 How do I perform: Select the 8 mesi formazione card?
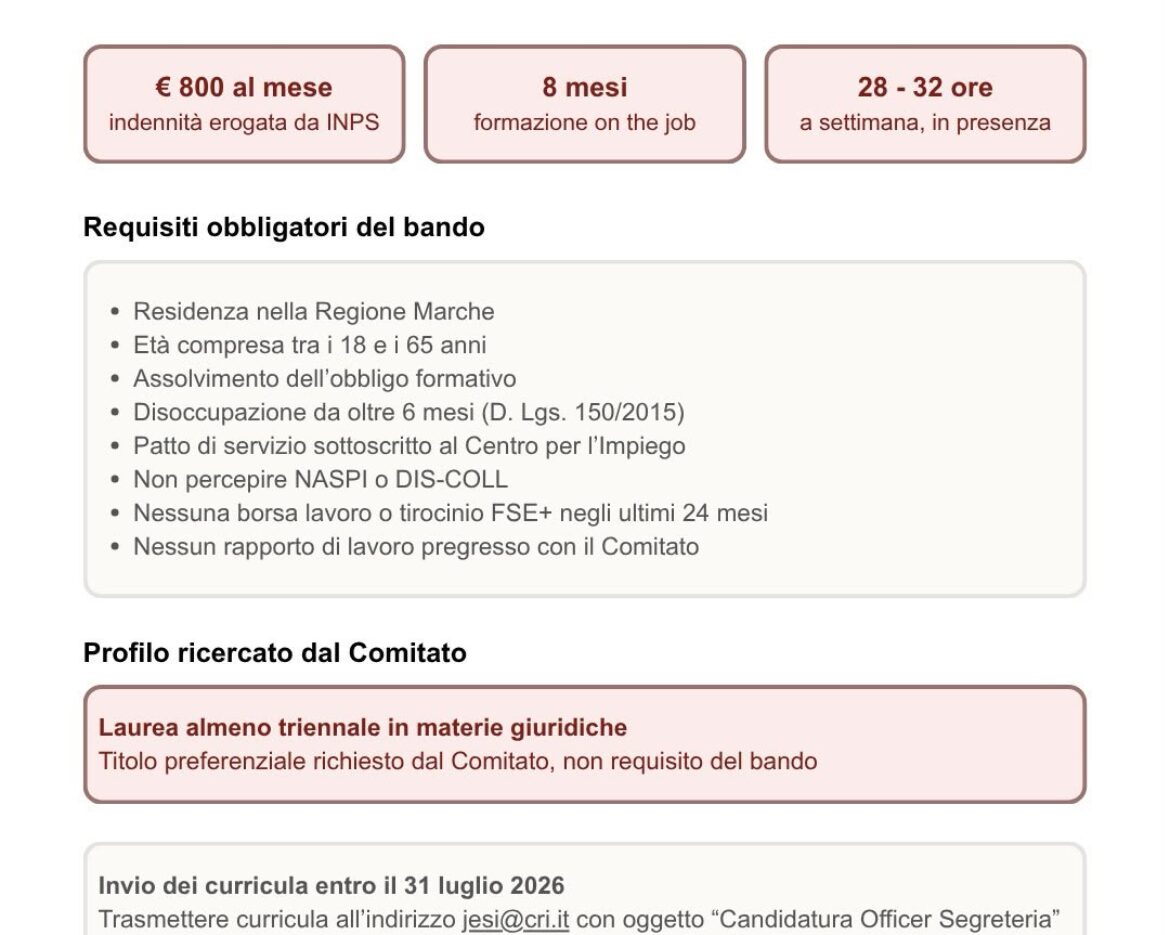(x=584, y=104)
